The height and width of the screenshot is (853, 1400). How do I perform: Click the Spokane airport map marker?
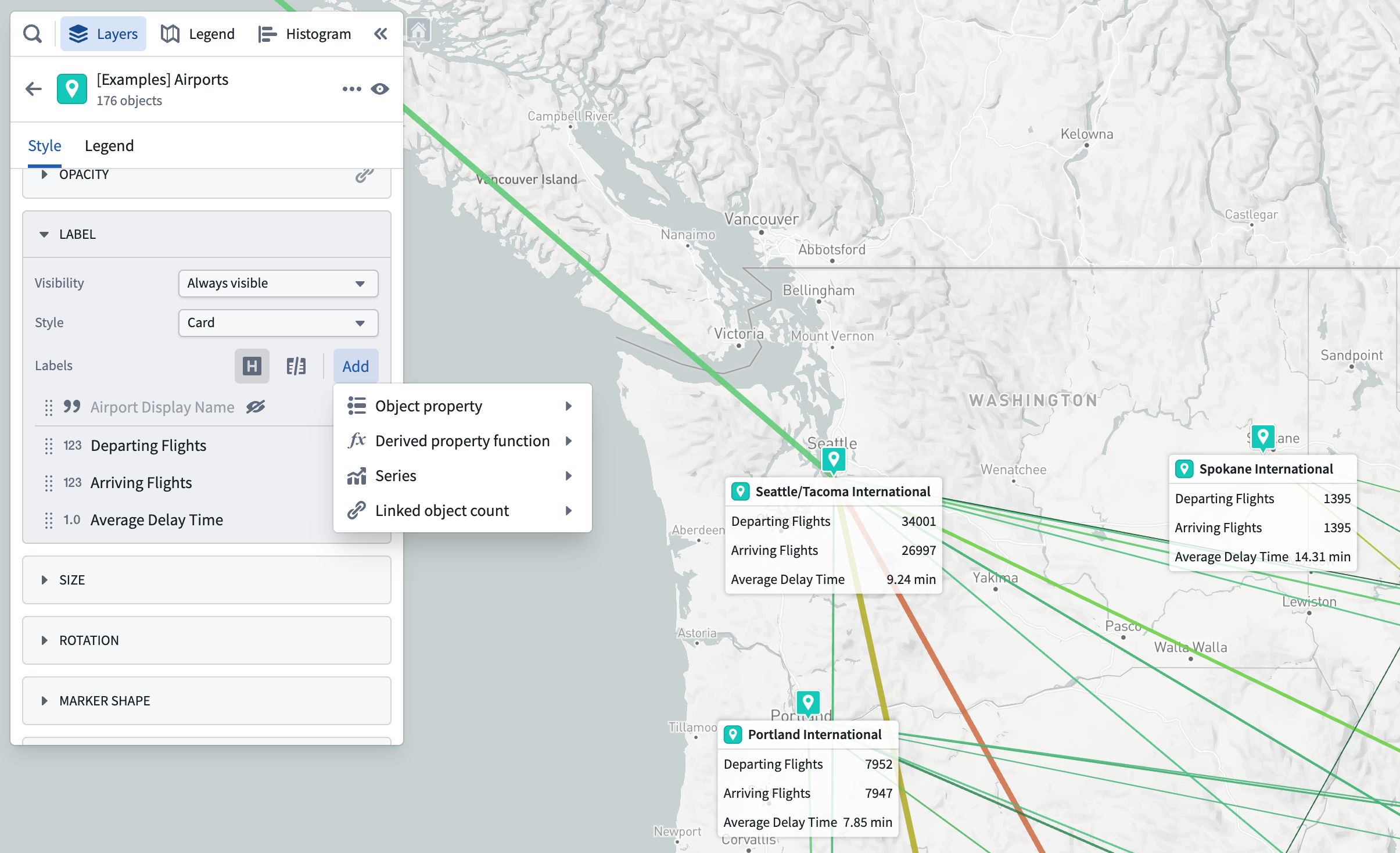coord(1263,438)
